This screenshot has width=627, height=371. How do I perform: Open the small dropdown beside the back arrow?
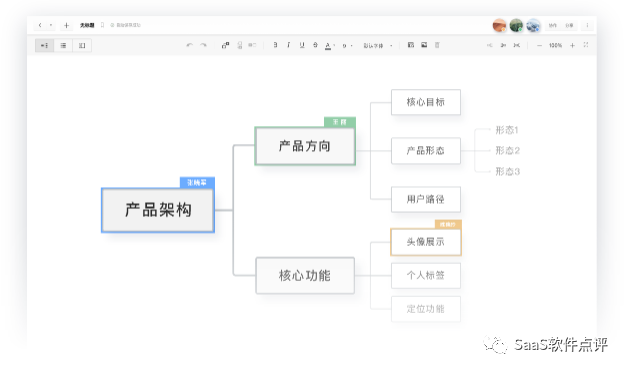pos(51,25)
